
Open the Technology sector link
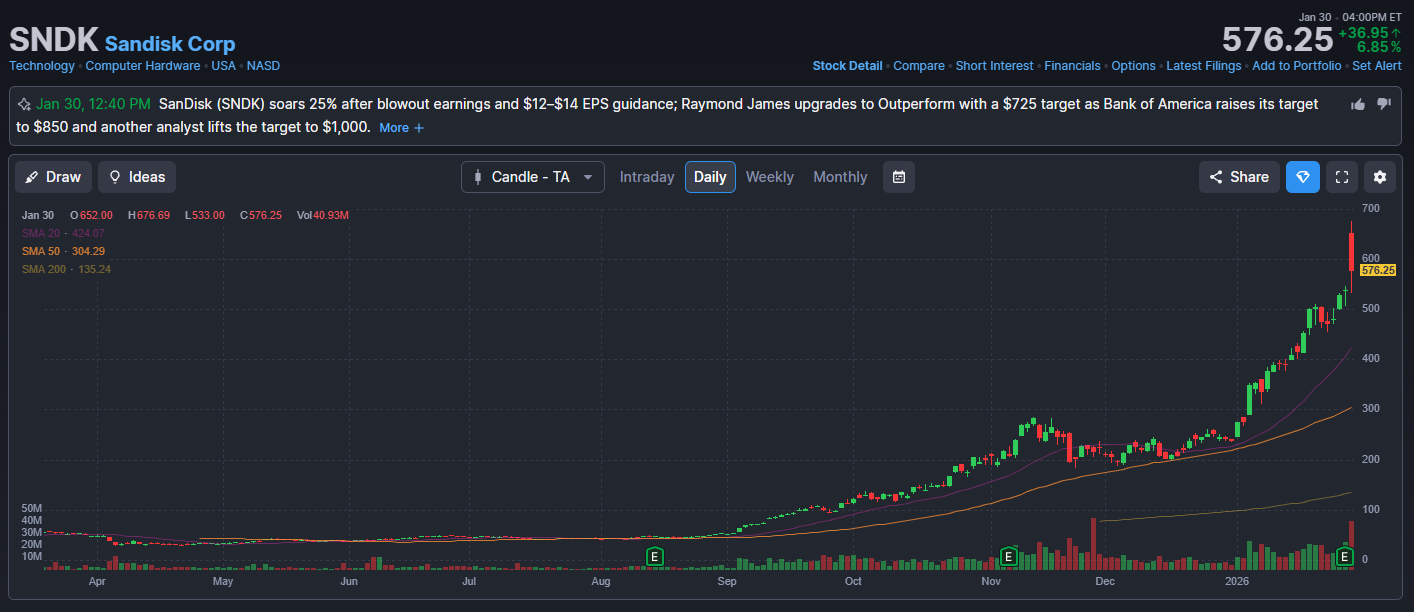click(x=42, y=66)
